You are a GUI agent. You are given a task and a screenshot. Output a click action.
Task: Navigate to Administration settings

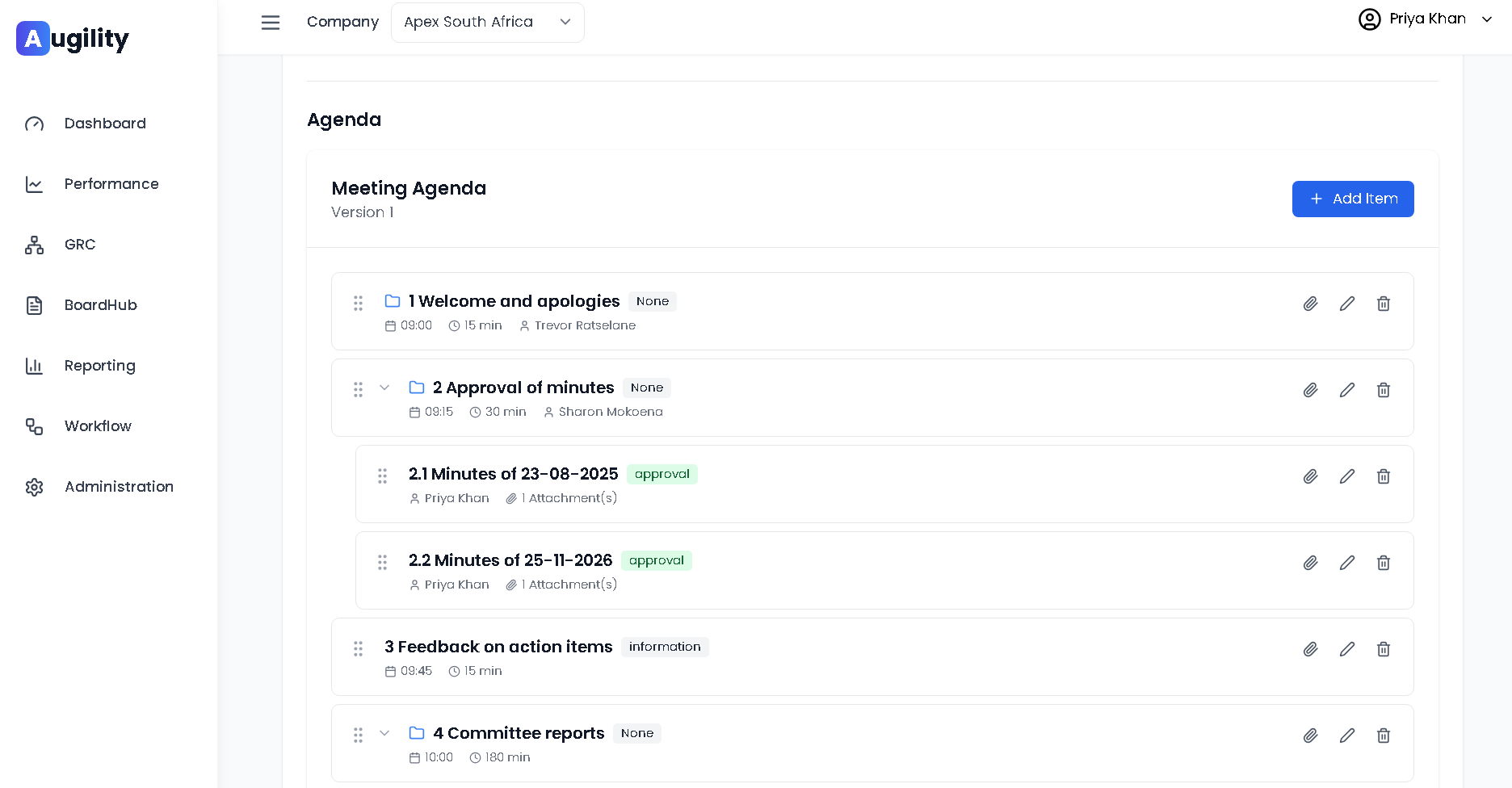coord(119,487)
